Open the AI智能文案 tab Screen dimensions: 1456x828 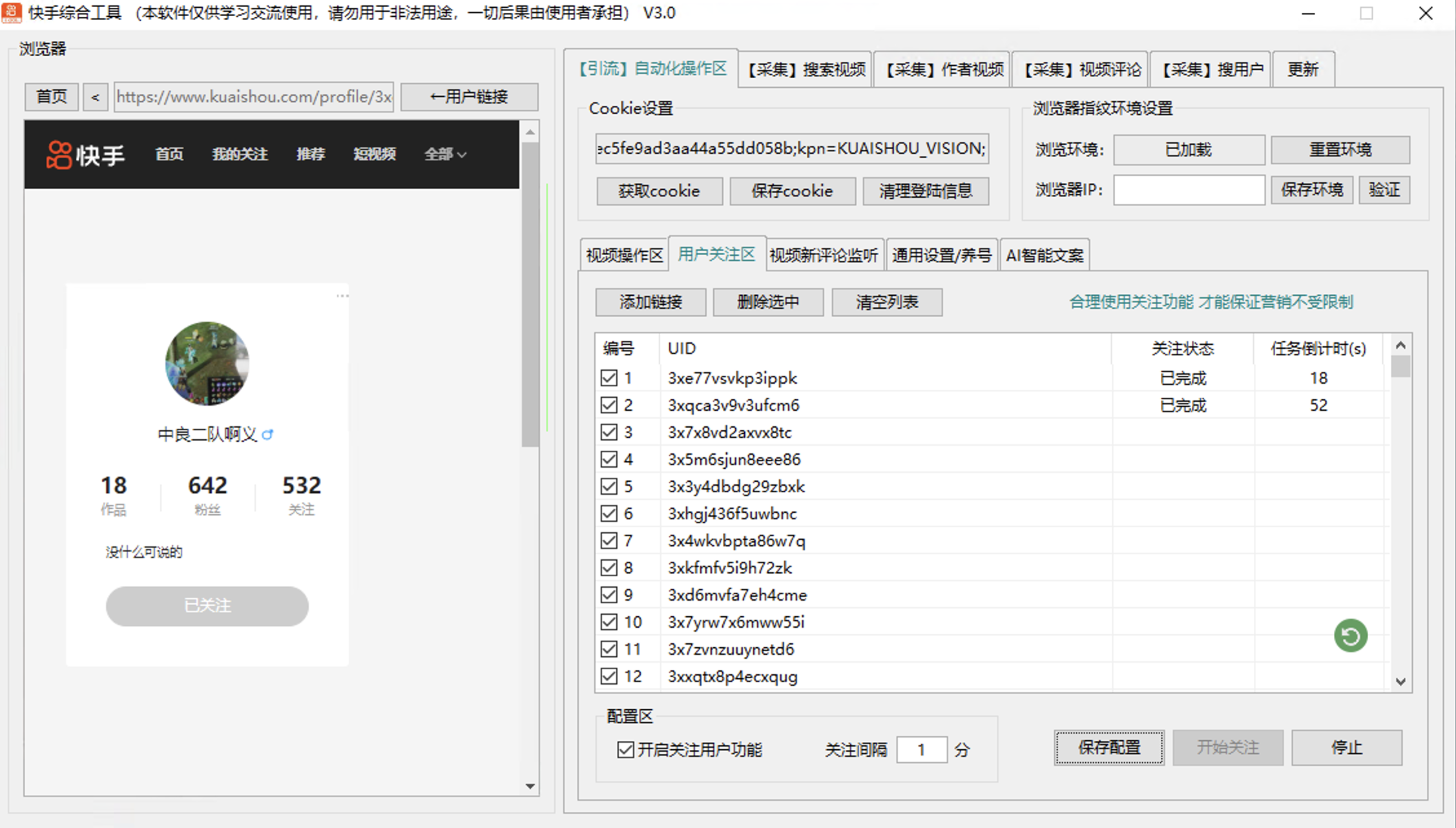coord(1045,254)
